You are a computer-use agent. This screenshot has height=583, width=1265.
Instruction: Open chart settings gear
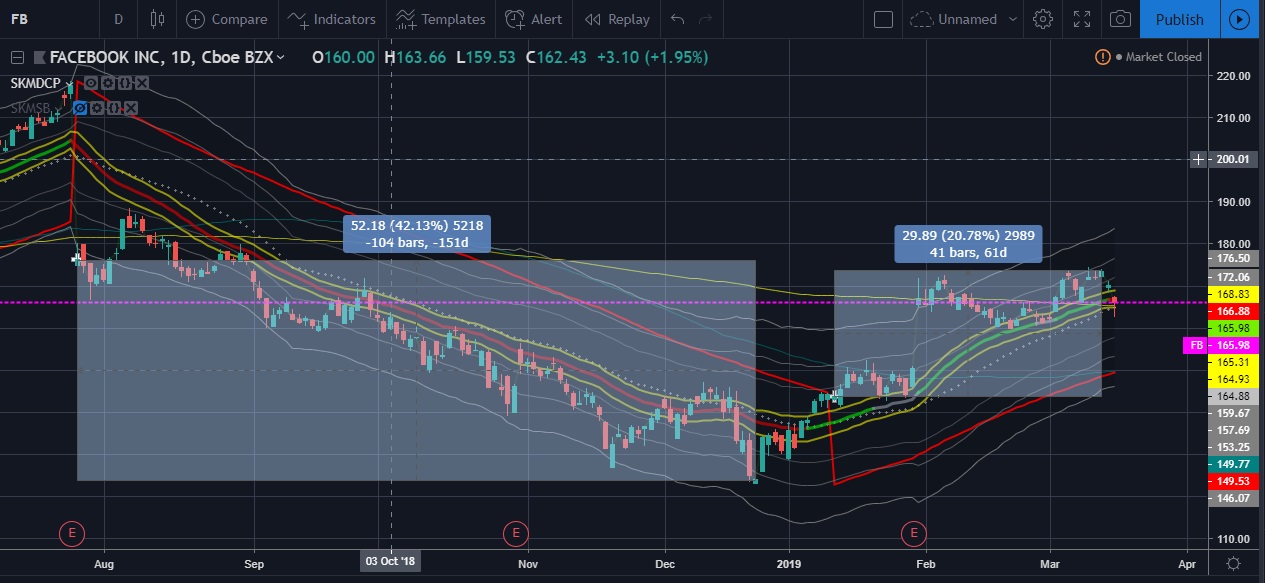pos(1043,19)
